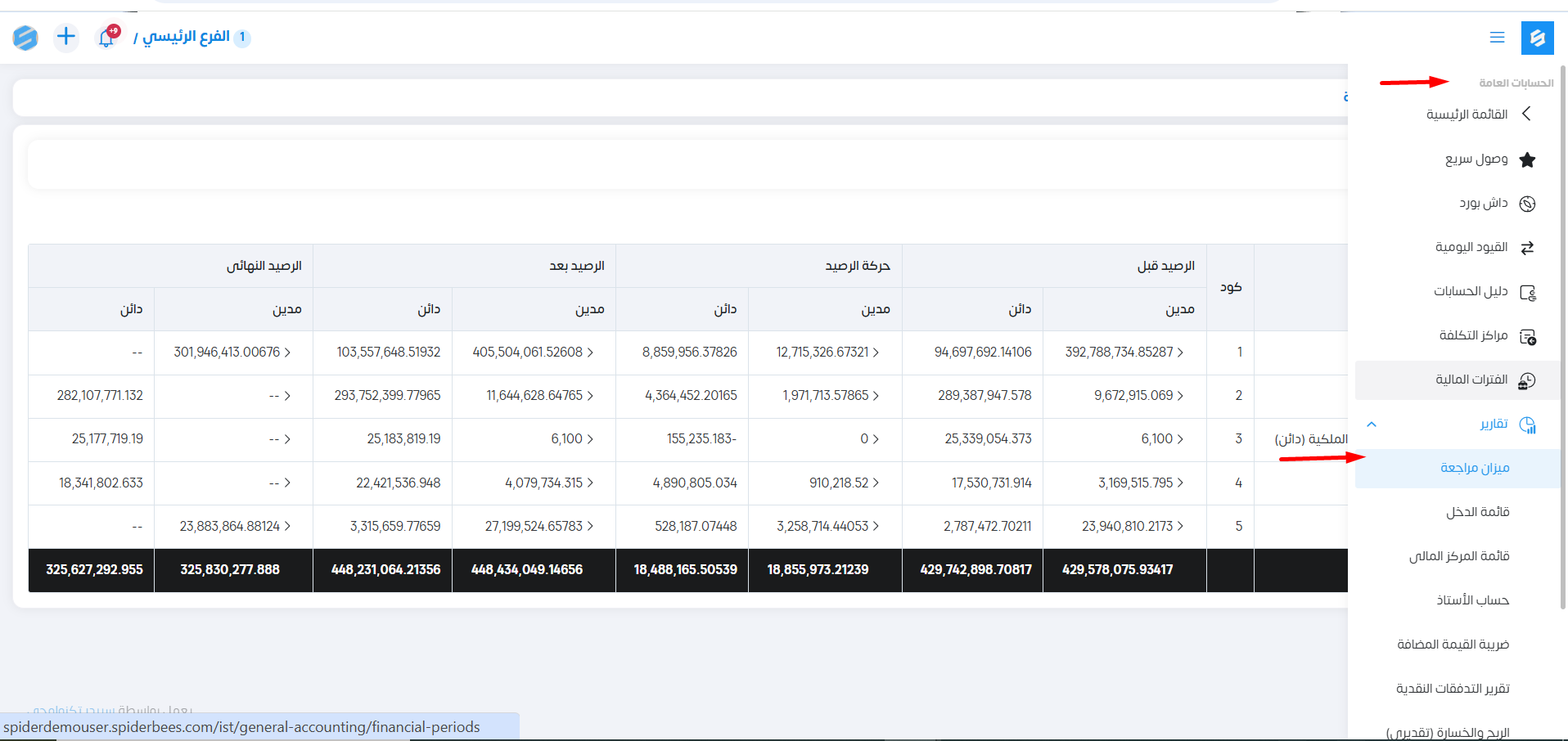The height and width of the screenshot is (741, 1568).
Task: Click the chart of accounts icon
Action: pos(1527,292)
